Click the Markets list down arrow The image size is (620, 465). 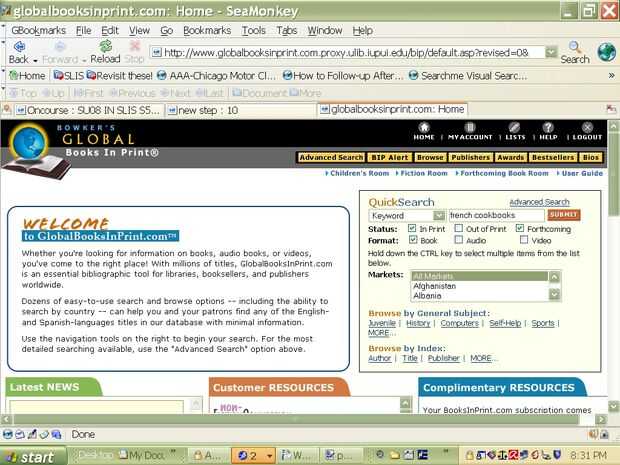554,294
